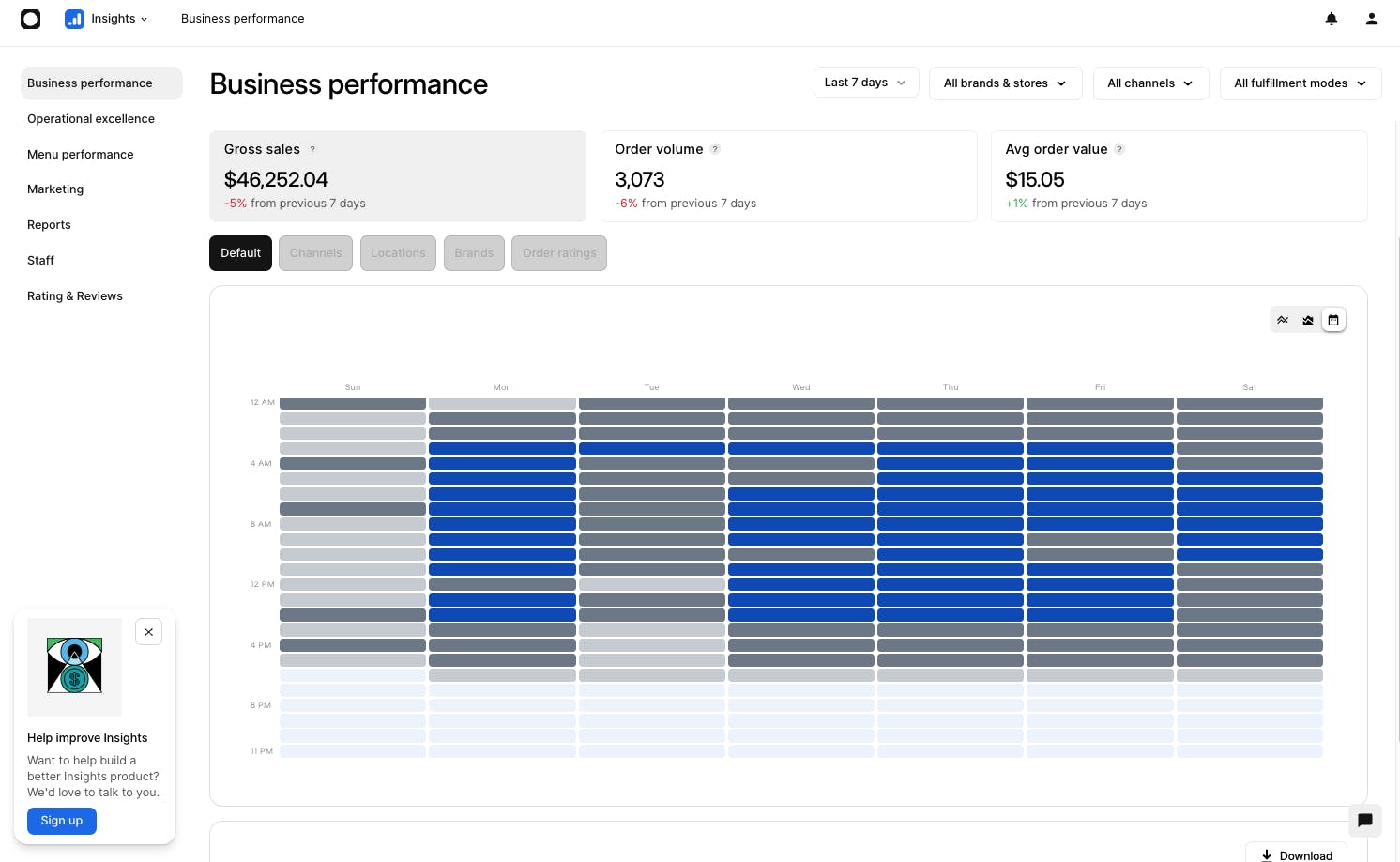The width and height of the screenshot is (1400, 862).
Task: Click the Download button
Action: pos(1296,854)
